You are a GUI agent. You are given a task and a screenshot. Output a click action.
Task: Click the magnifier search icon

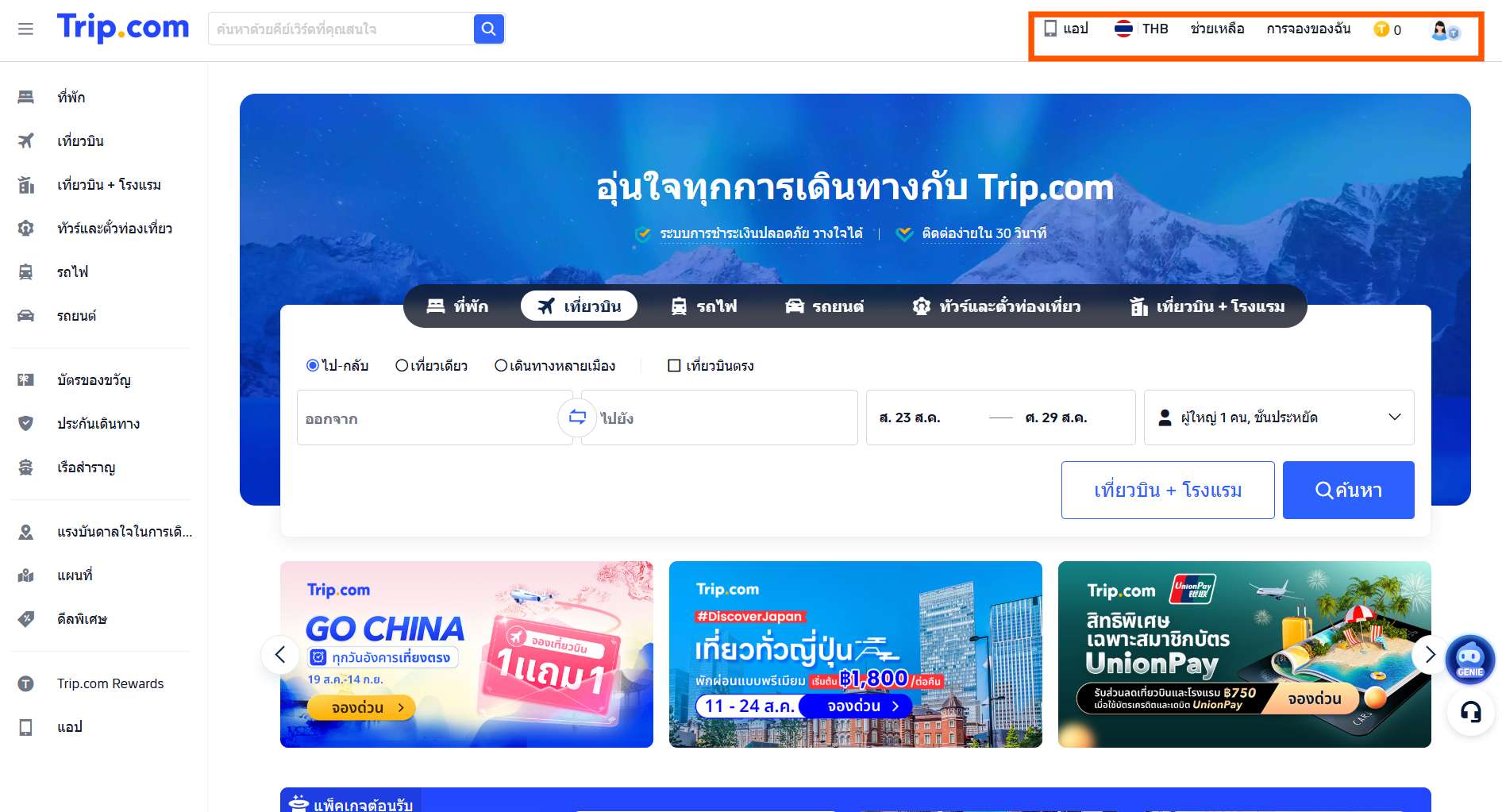(x=488, y=29)
